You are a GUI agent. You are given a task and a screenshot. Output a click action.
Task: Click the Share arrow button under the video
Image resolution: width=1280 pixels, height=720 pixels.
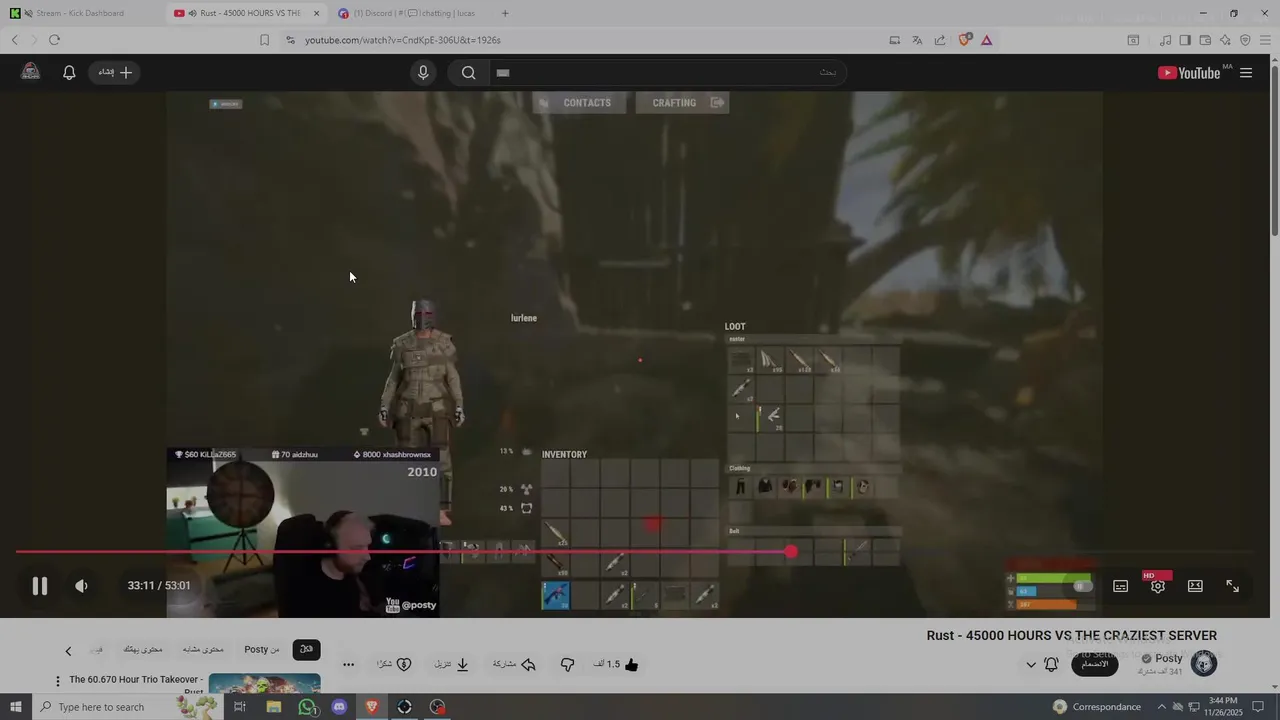515,665
